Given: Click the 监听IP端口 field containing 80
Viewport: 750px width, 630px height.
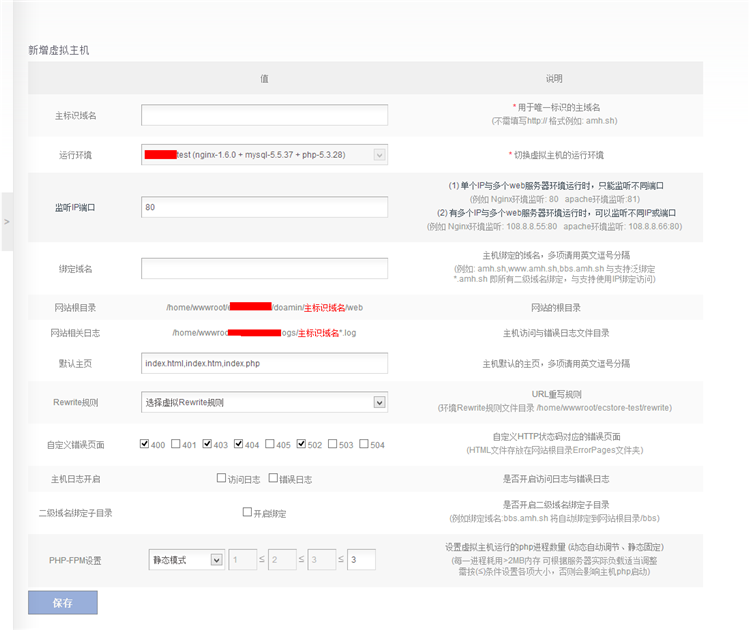Looking at the screenshot, I should click(264, 207).
